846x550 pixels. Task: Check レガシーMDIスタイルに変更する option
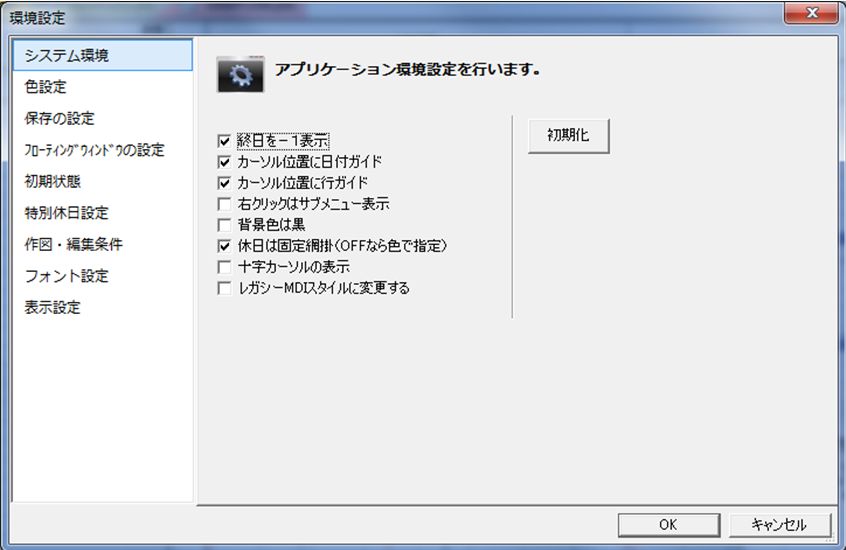click(x=224, y=288)
